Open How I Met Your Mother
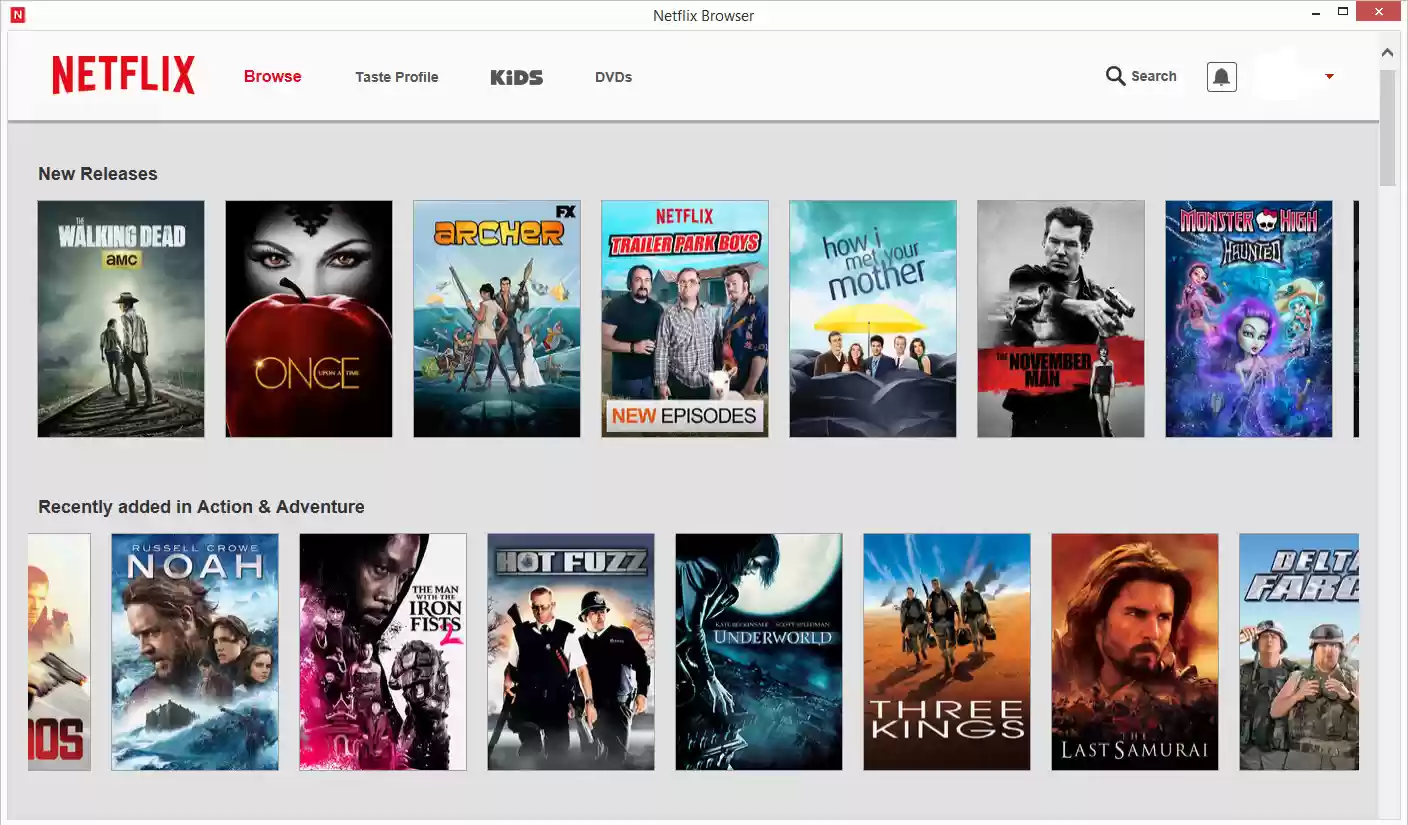This screenshot has width=1408, height=825. click(x=872, y=318)
